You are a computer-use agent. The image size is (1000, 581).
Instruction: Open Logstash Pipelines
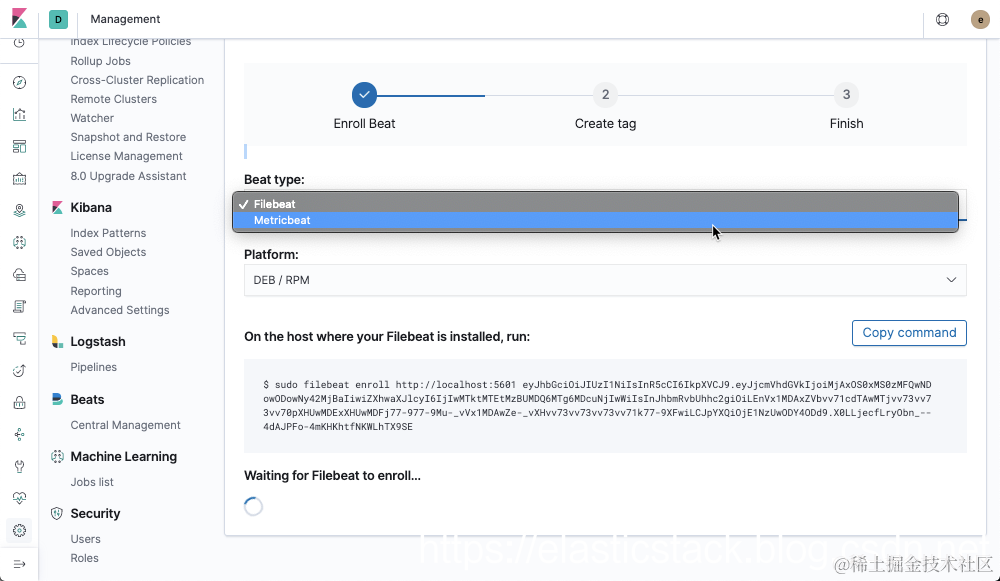click(93, 367)
